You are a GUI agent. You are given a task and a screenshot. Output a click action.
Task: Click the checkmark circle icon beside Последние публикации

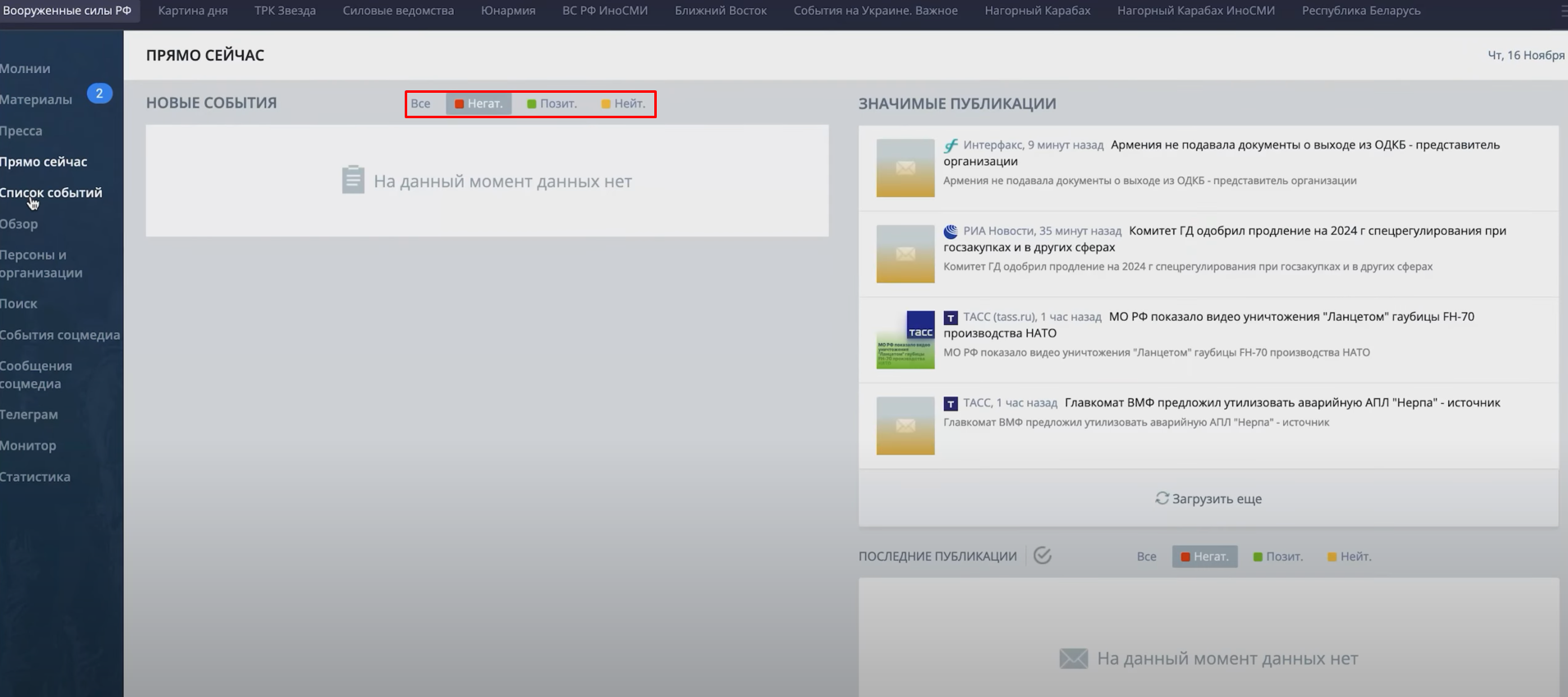point(1043,556)
